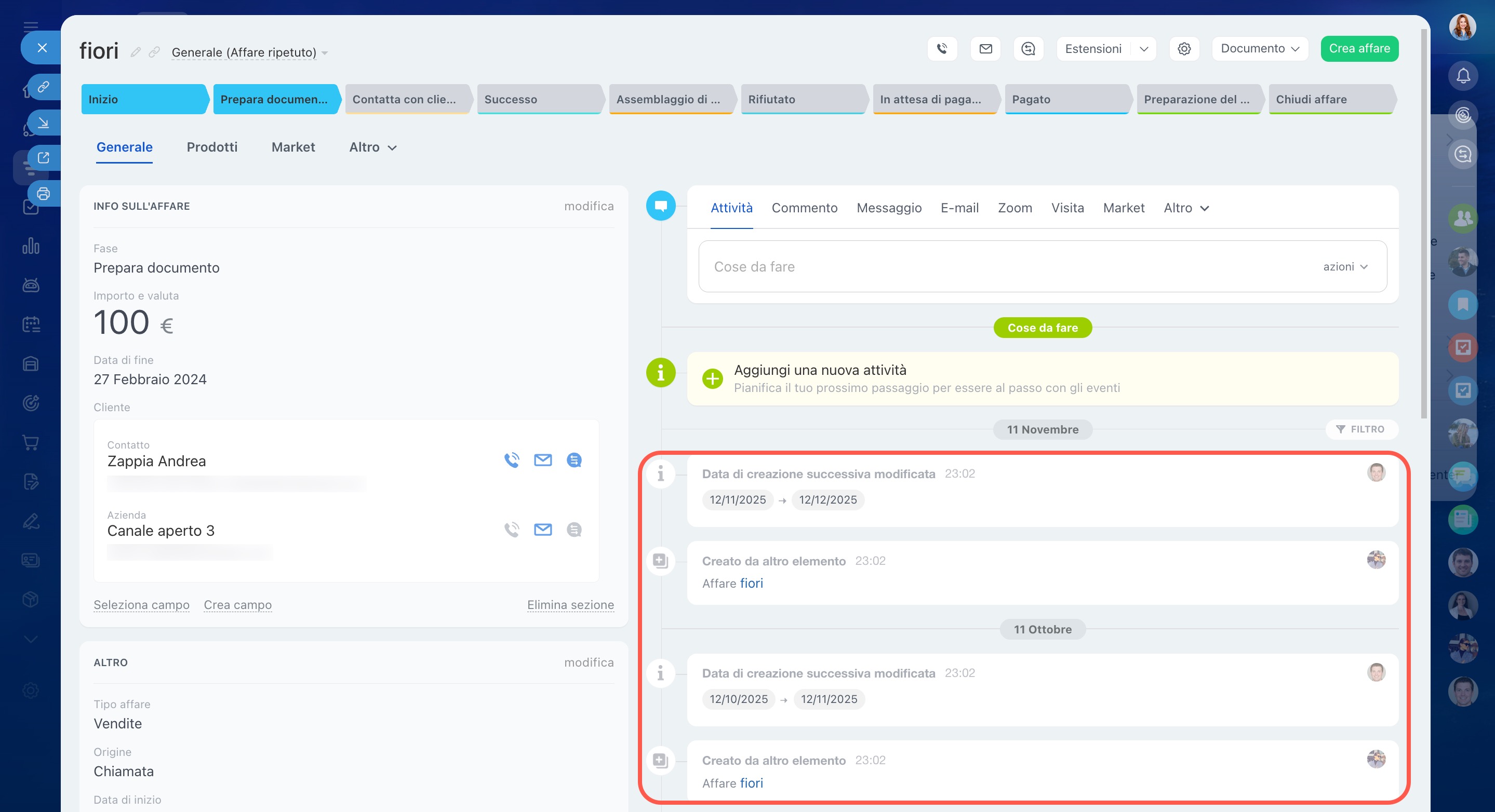Select the Commento timeline tab
Image resolution: width=1495 pixels, height=812 pixels.
(x=804, y=208)
